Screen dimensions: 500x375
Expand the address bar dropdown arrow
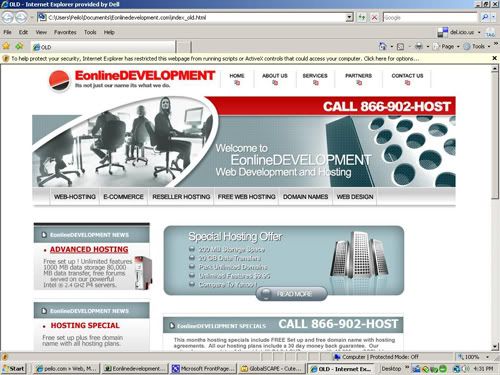349,17
